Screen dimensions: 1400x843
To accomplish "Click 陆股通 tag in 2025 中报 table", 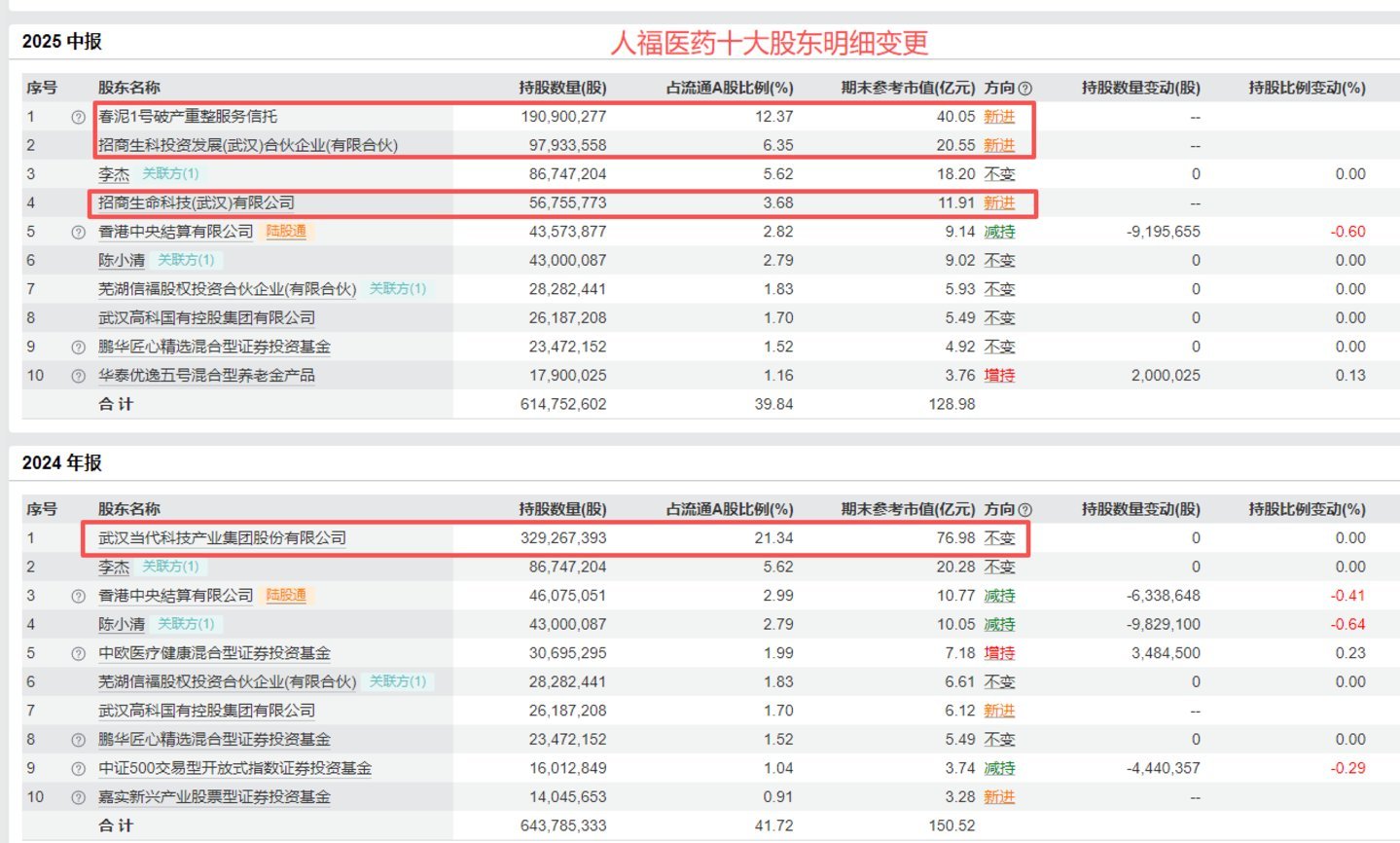I will pos(286,232).
